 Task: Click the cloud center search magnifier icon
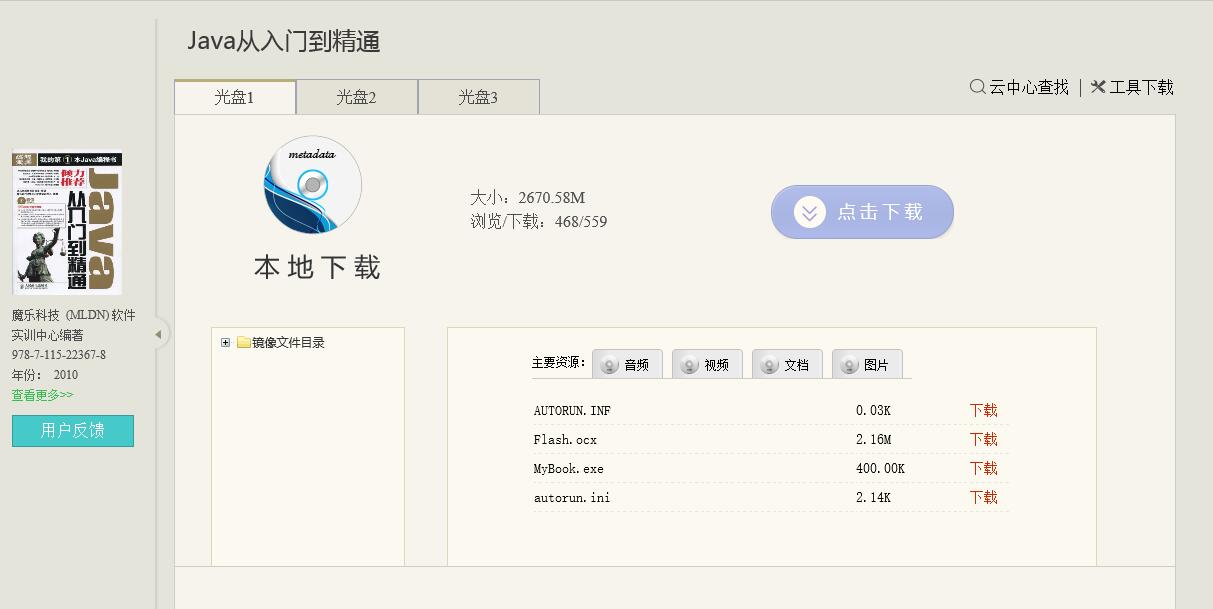click(x=977, y=87)
